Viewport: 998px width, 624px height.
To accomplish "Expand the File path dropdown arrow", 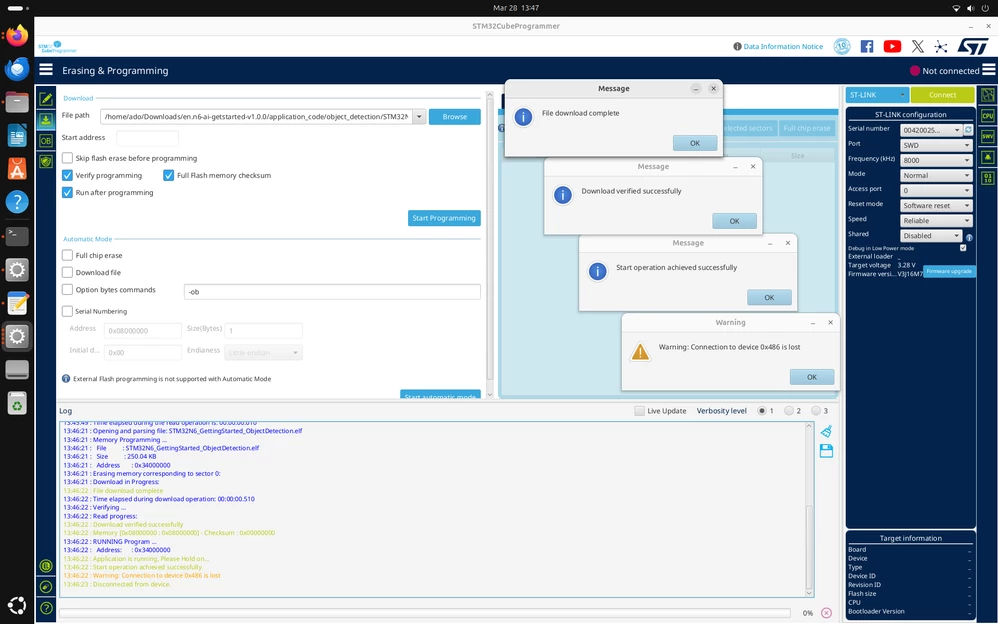I will coord(419,117).
